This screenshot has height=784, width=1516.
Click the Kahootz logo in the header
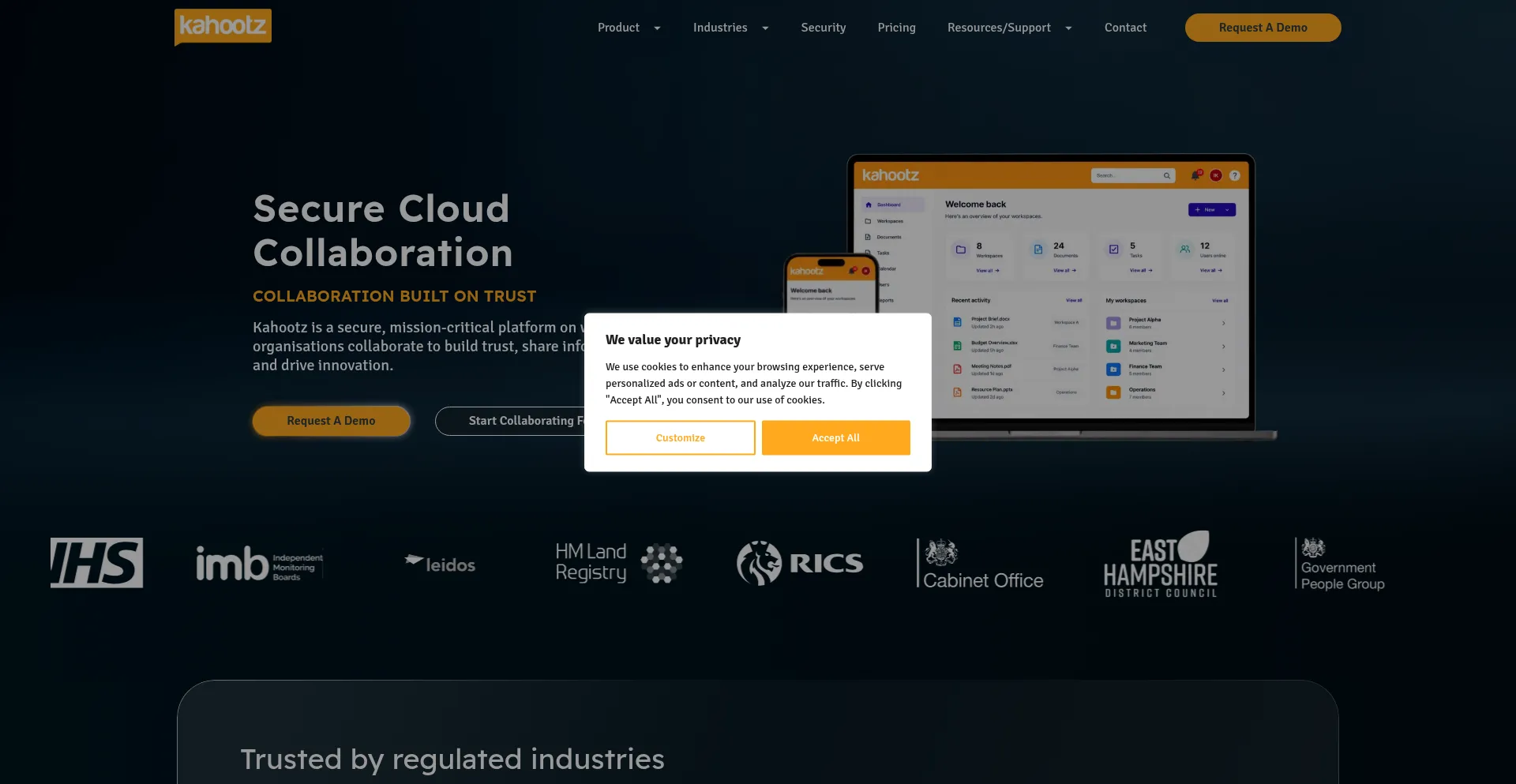tap(223, 27)
